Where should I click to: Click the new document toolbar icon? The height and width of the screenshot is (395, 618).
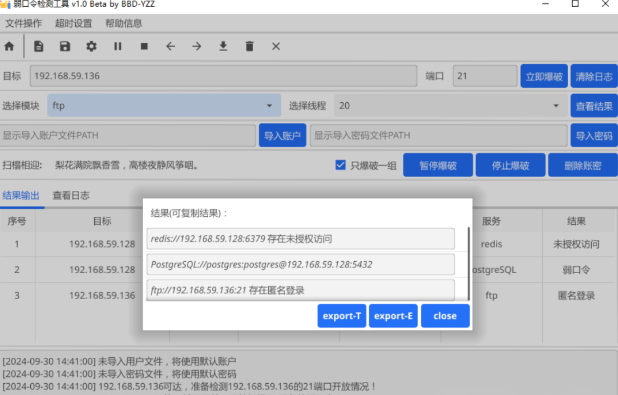click(x=39, y=47)
